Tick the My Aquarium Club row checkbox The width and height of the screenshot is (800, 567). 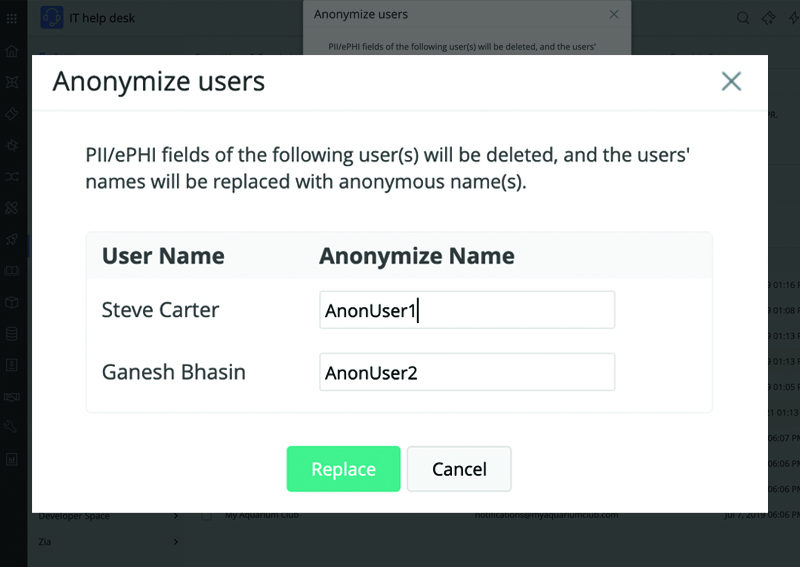[207, 516]
